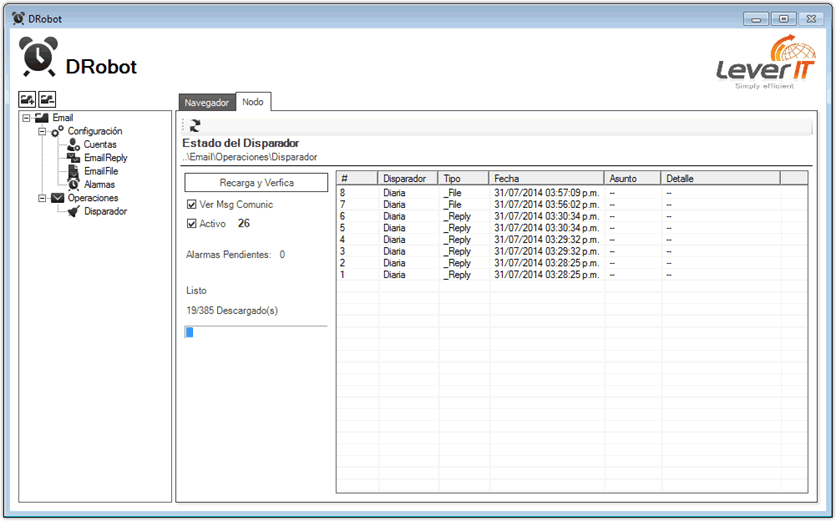Click the Configuración gears icon

(x=57, y=131)
